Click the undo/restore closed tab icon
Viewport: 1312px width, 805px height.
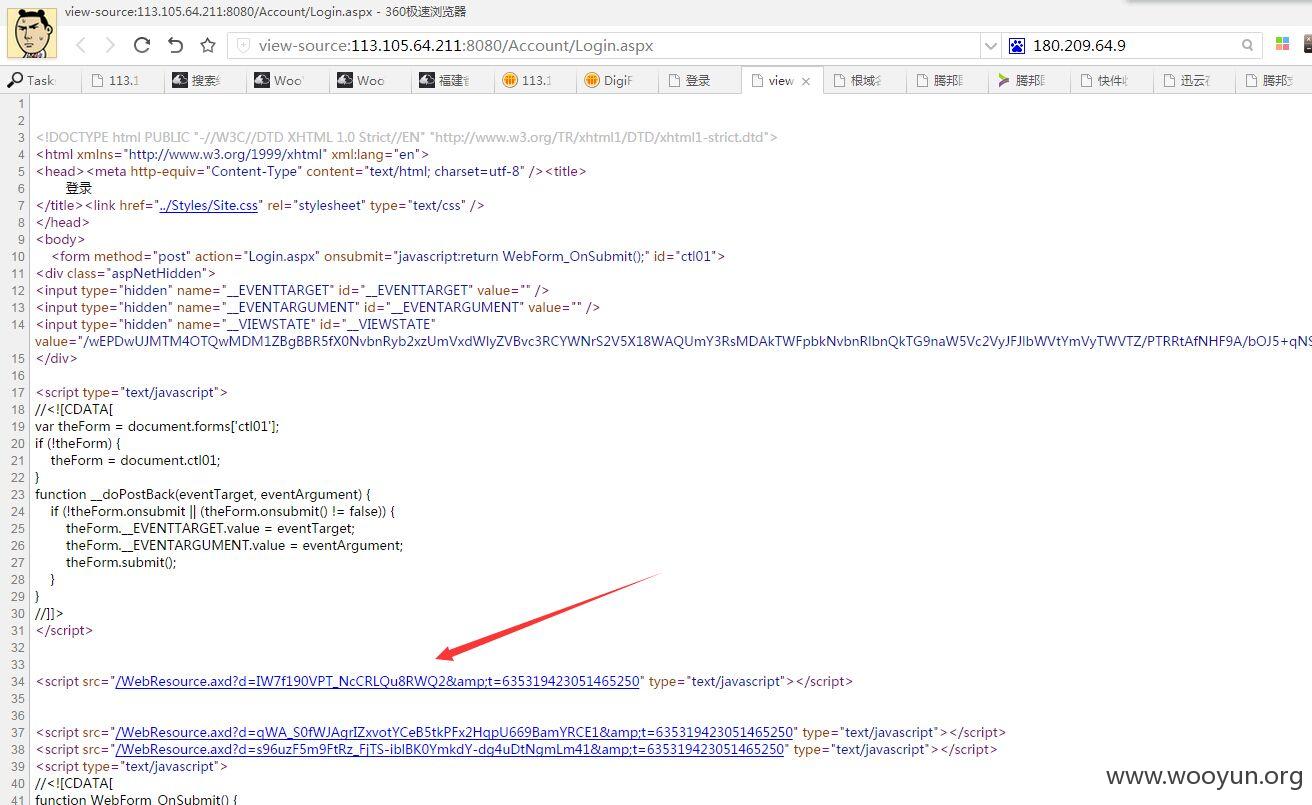175,45
